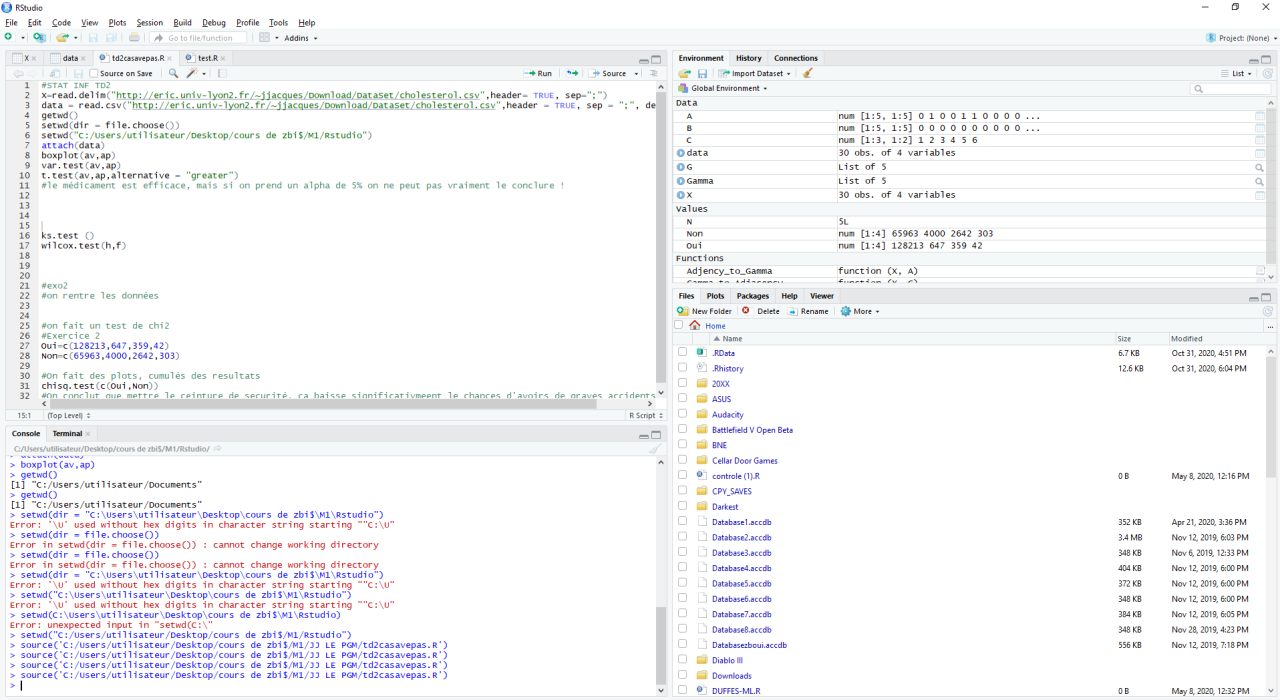Click the re-run previous code icon
The height and width of the screenshot is (700, 1280).
tap(572, 74)
